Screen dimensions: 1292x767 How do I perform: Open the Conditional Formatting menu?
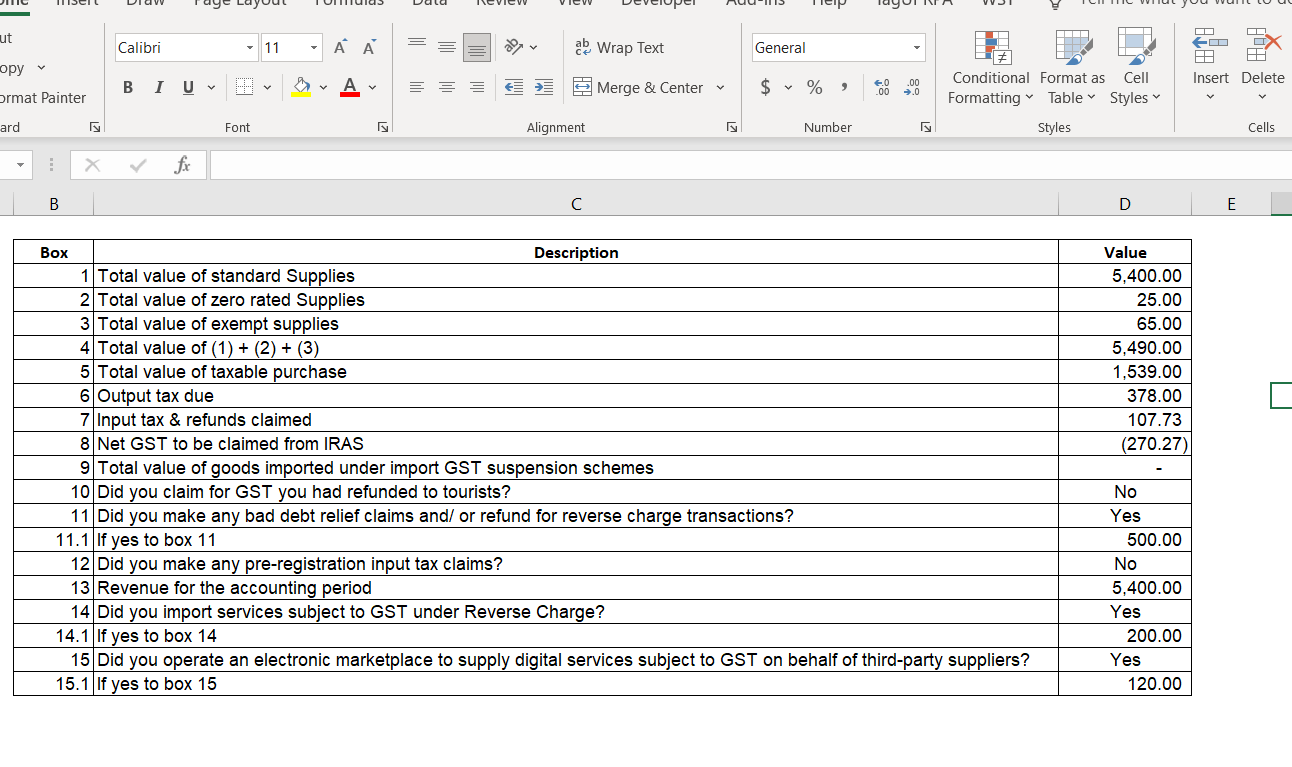(x=990, y=67)
